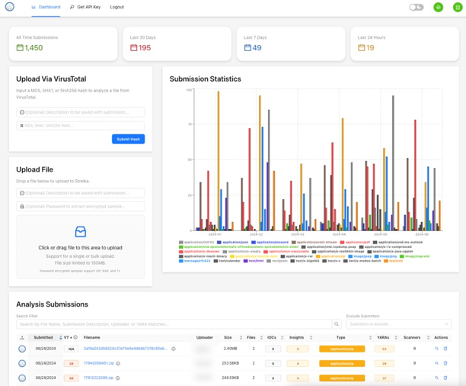Toggle application/octet-stream legend entry
The width and height of the screenshot is (466, 386).
point(314,242)
